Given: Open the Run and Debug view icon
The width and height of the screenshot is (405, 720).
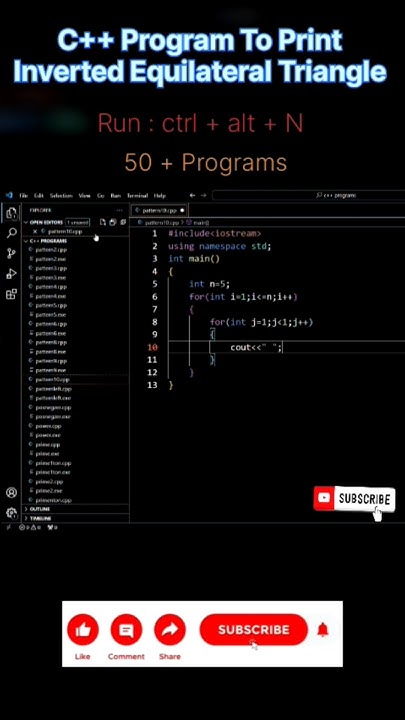Looking at the screenshot, I should click(11, 274).
